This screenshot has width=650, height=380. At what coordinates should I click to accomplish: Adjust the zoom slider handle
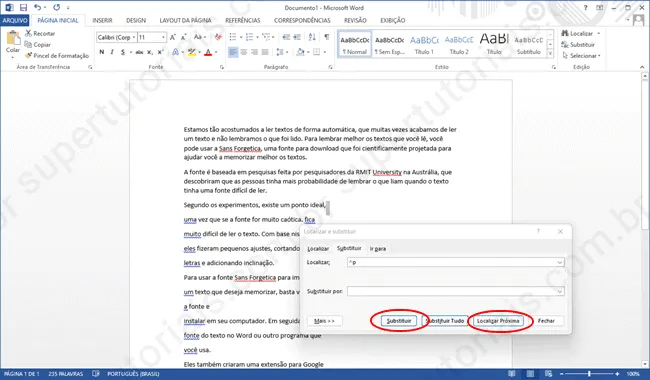point(589,374)
